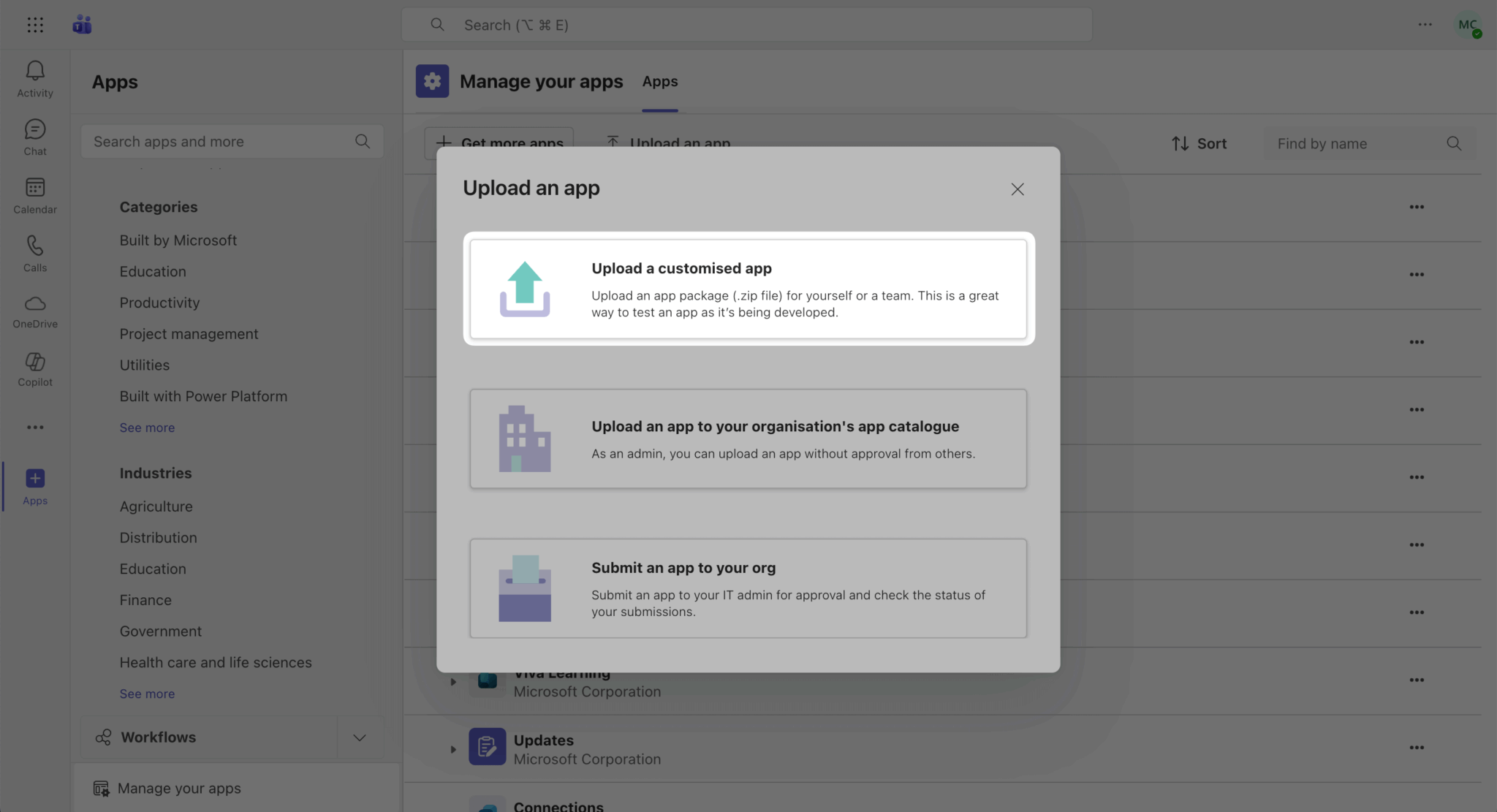Expand the Updates app row arrow
This screenshot has height=812, width=1497.
point(453,749)
